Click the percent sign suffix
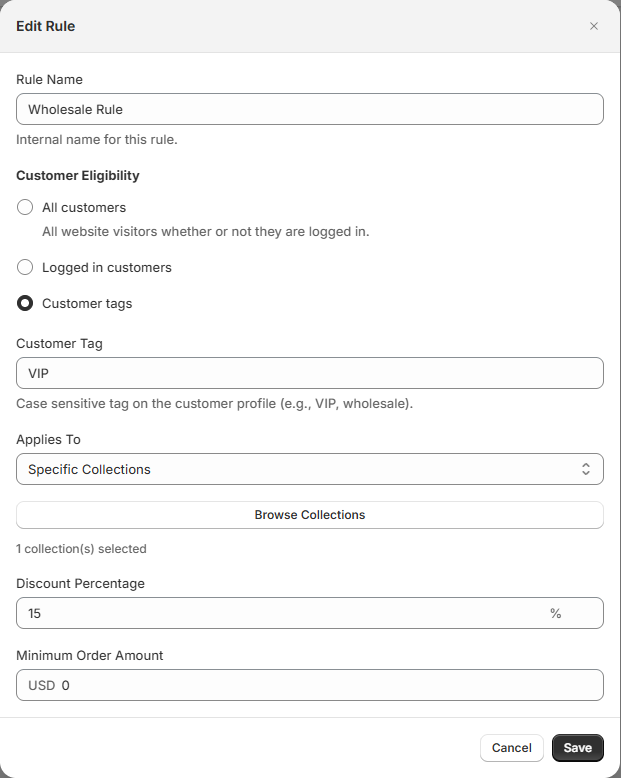621x778 pixels. pyautogui.click(x=555, y=613)
